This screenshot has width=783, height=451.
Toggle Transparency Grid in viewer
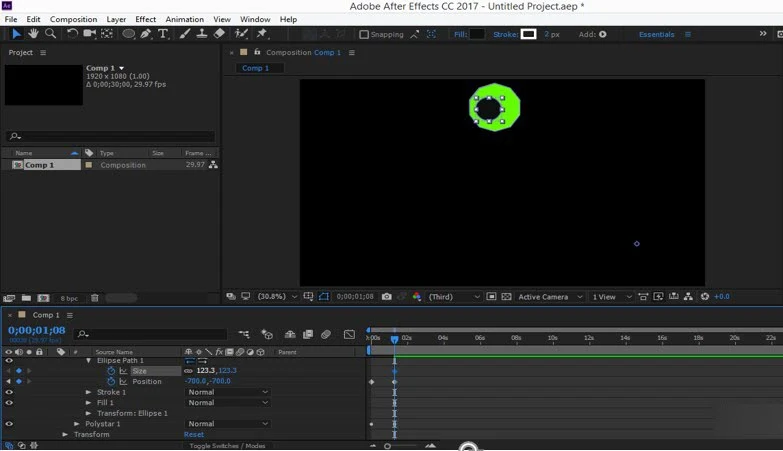point(506,296)
